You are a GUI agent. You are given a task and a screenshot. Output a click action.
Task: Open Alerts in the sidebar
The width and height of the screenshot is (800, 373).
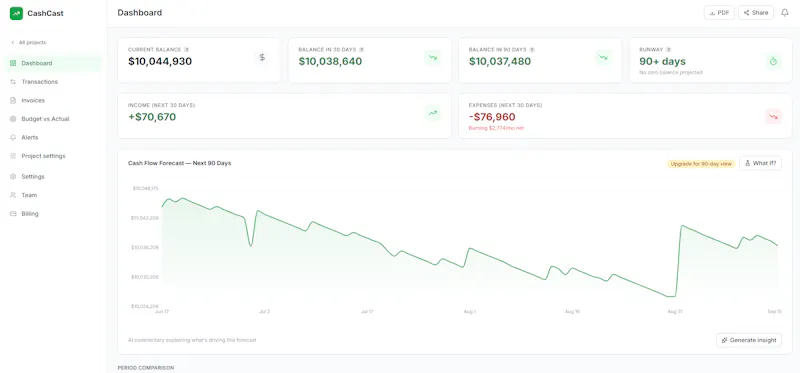[x=53, y=137]
